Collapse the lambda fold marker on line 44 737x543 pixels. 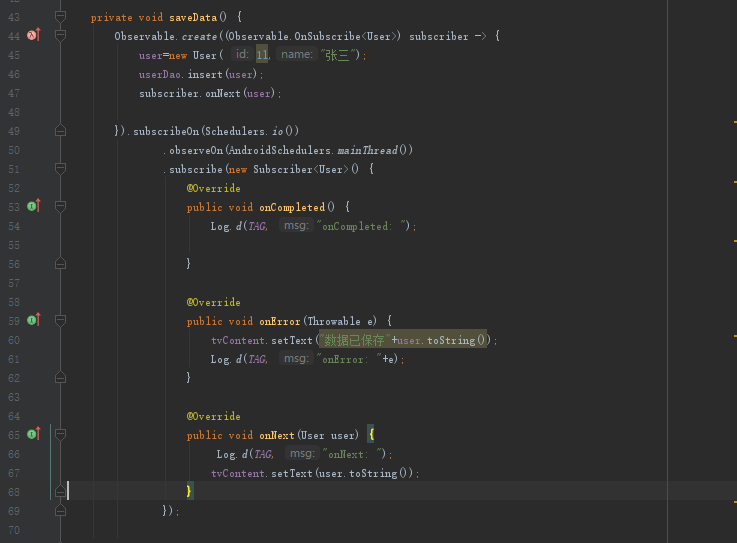pyautogui.click(x=60, y=36)
